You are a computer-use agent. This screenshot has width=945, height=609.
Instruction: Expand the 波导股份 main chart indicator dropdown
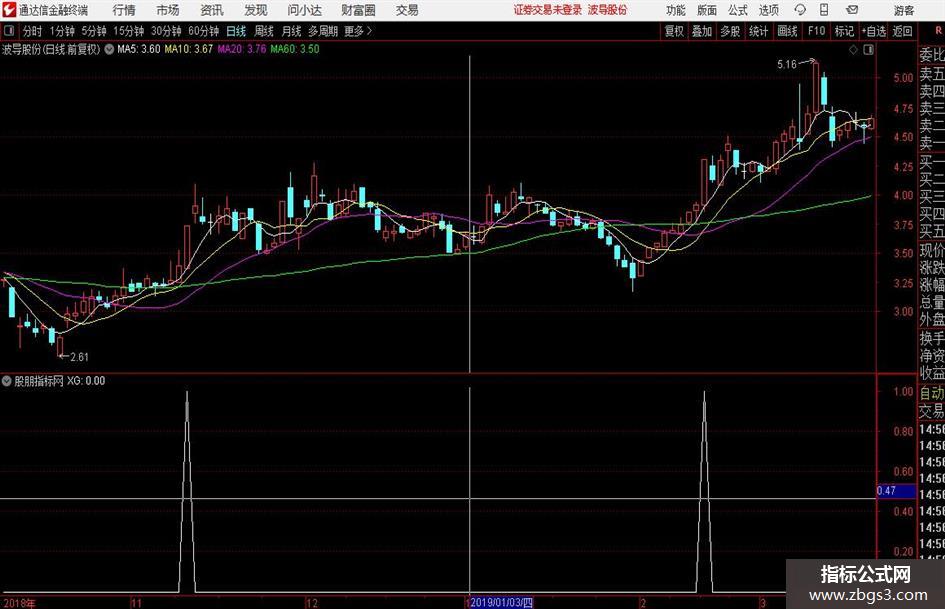(x=109, y=49)
